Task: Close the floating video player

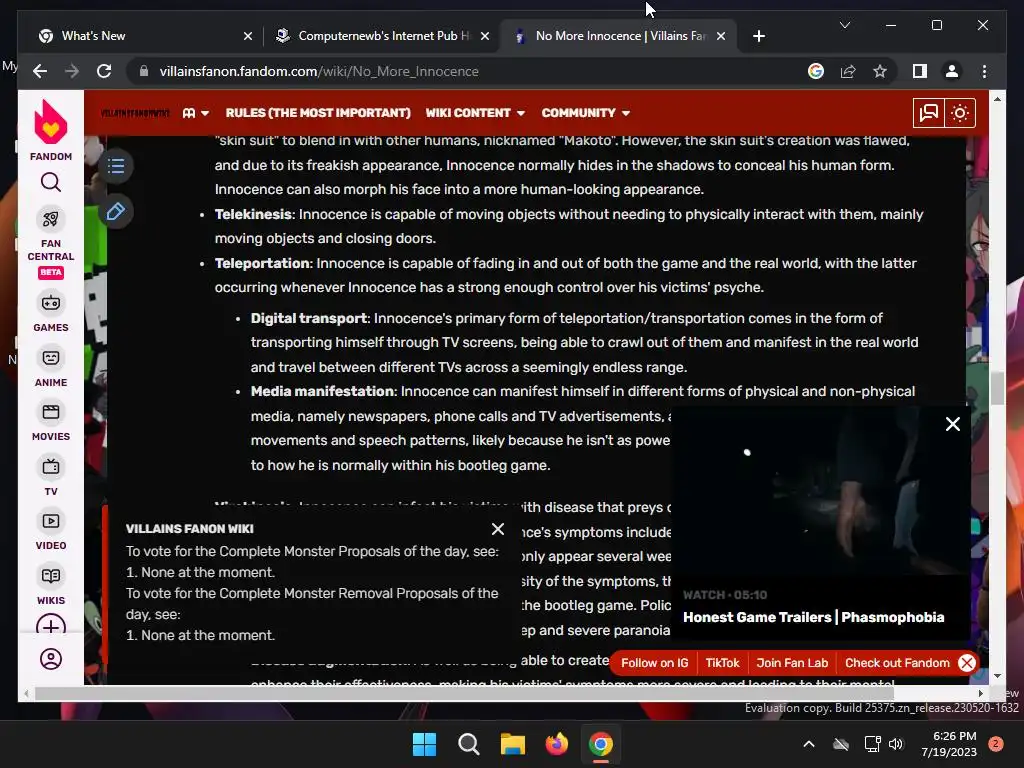Action: point(953,424)
